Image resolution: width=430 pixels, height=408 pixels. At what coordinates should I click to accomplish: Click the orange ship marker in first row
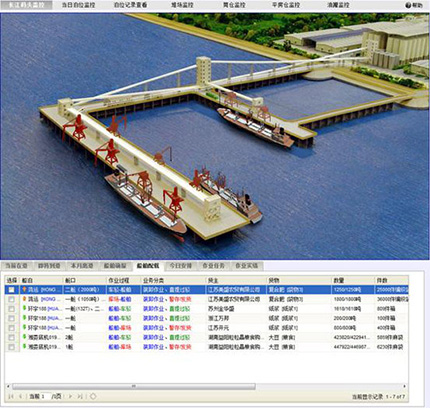pos(24,289)
